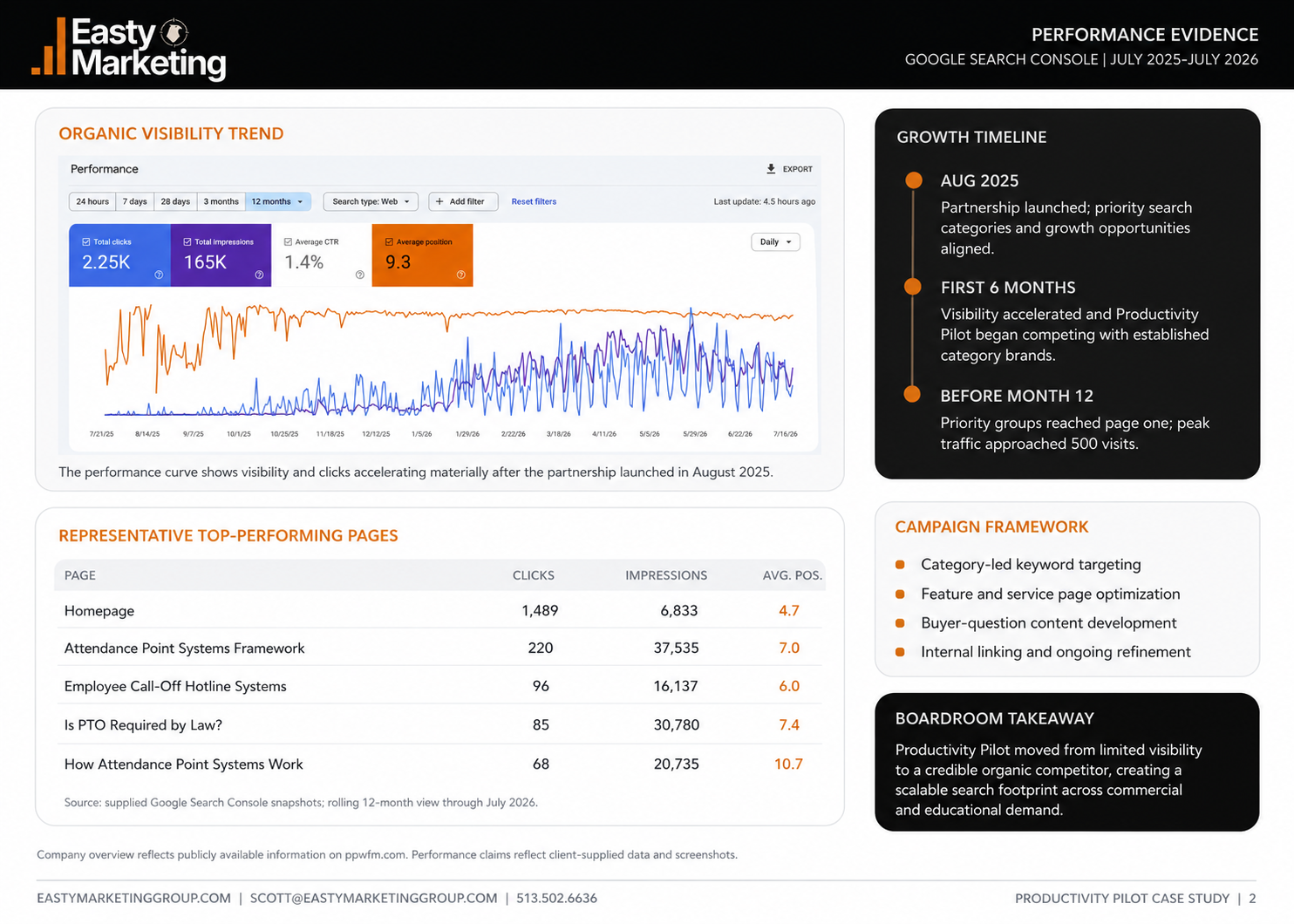Click the 7/21/25 date on chart axis

102,433
